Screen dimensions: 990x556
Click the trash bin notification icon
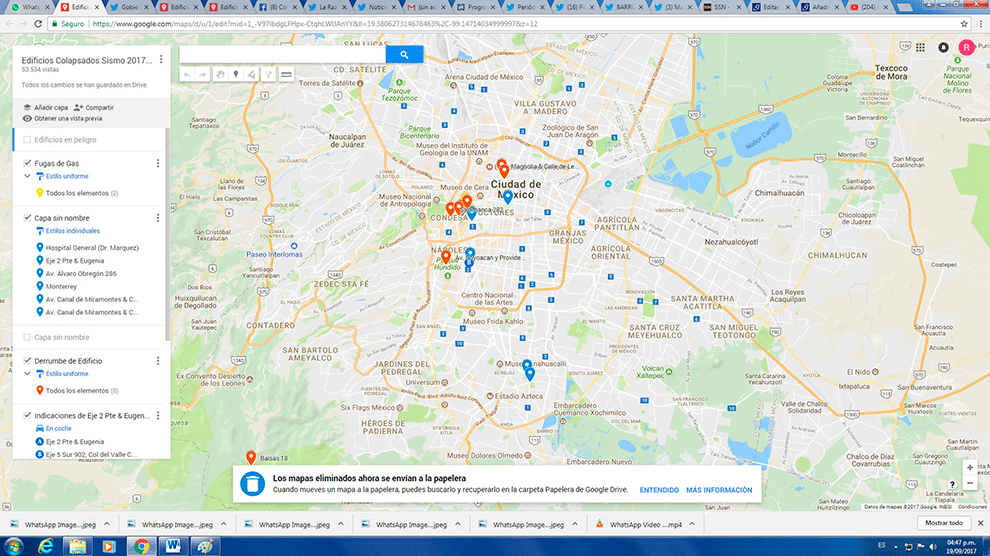tap(252, 484)
